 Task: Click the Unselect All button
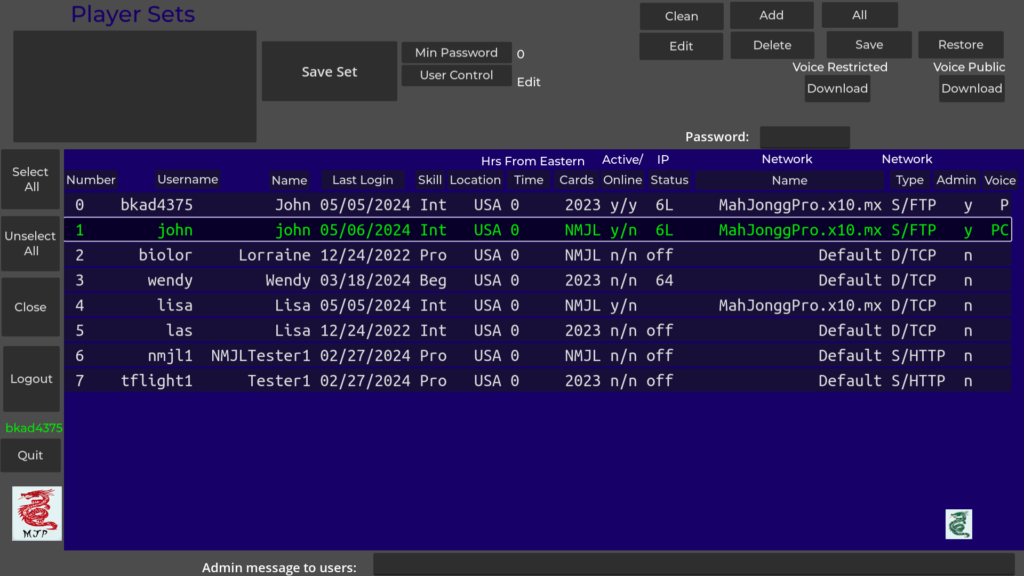coord(30,244)
